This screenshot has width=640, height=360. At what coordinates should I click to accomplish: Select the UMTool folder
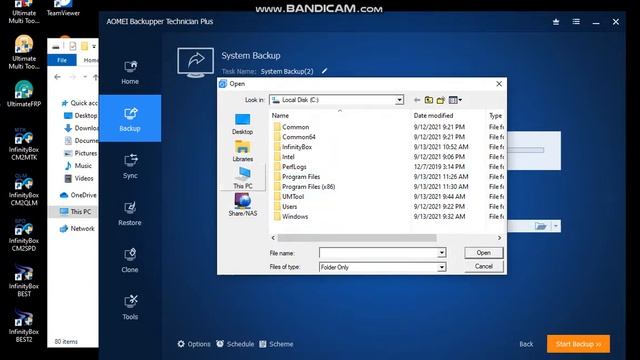point(293,196)
